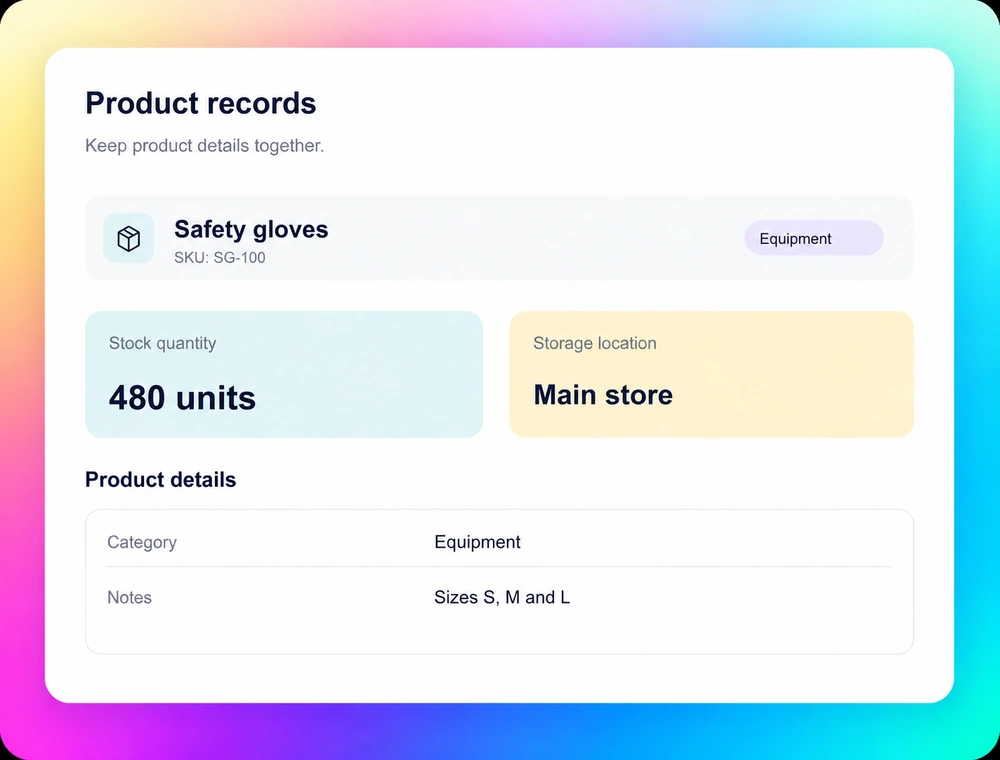The height and width of the screenshot is (760, 1000).
Task: Click the Product records page title
Action: [200, 103]
